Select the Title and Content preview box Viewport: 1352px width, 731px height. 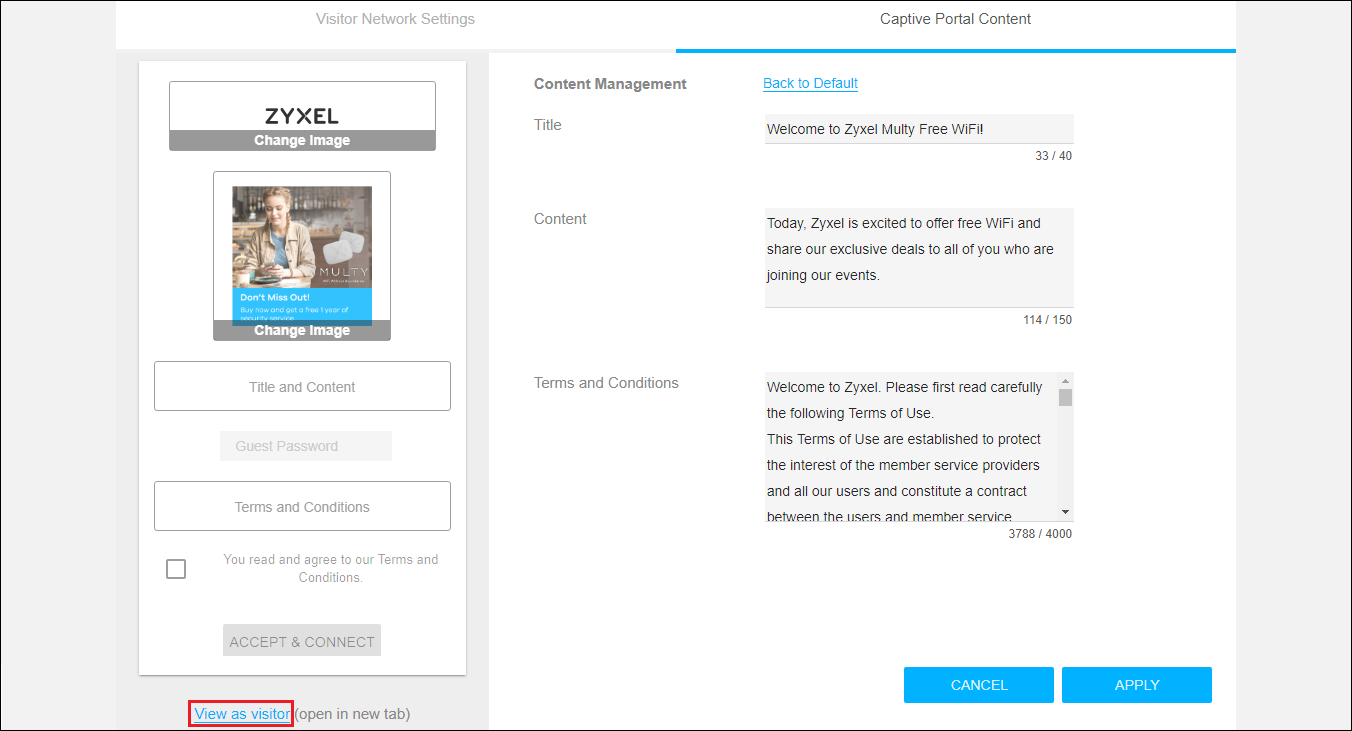click(302, 386)
